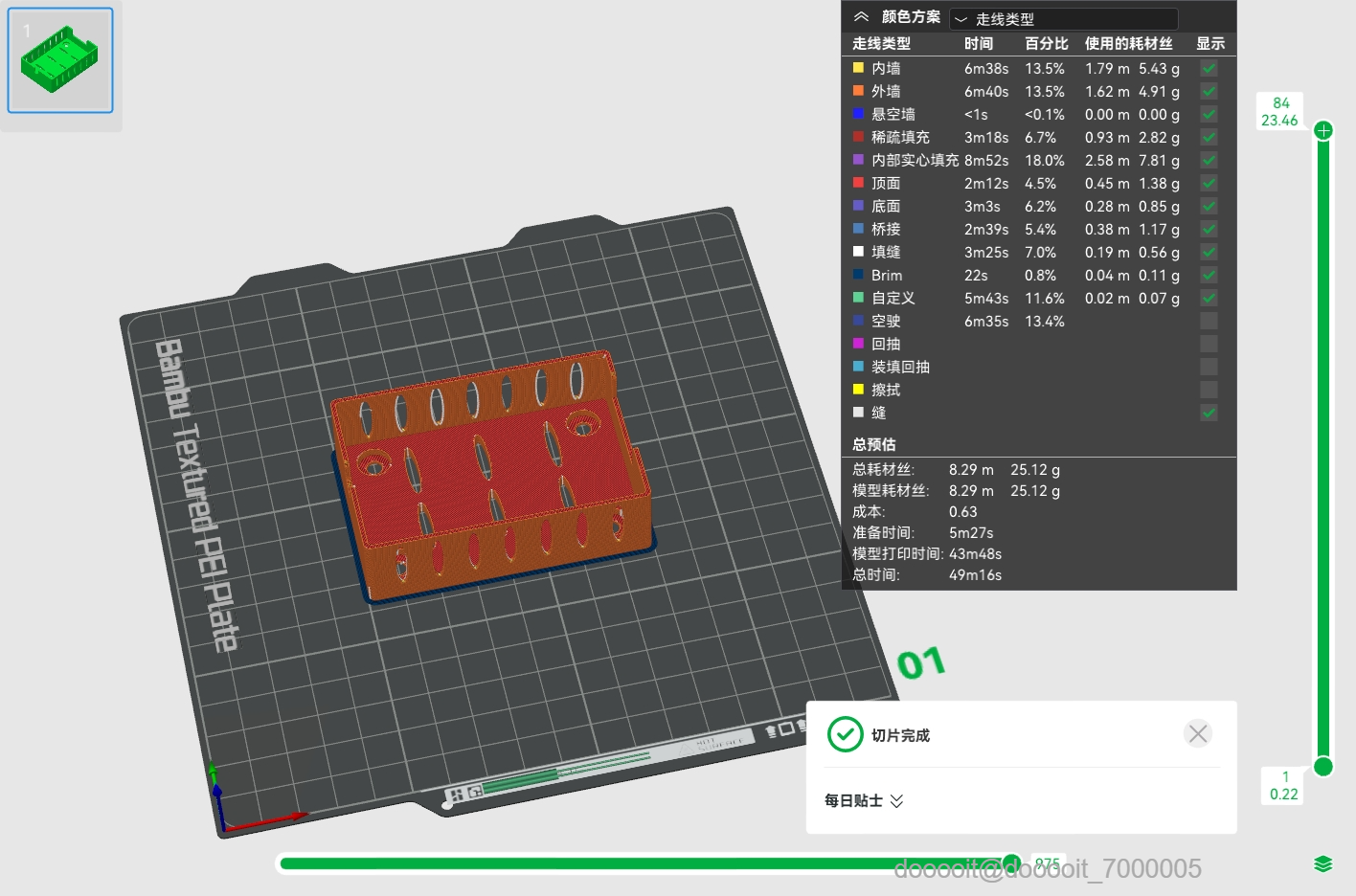Click the dark blue swatch beside Brim

(857, 275)
